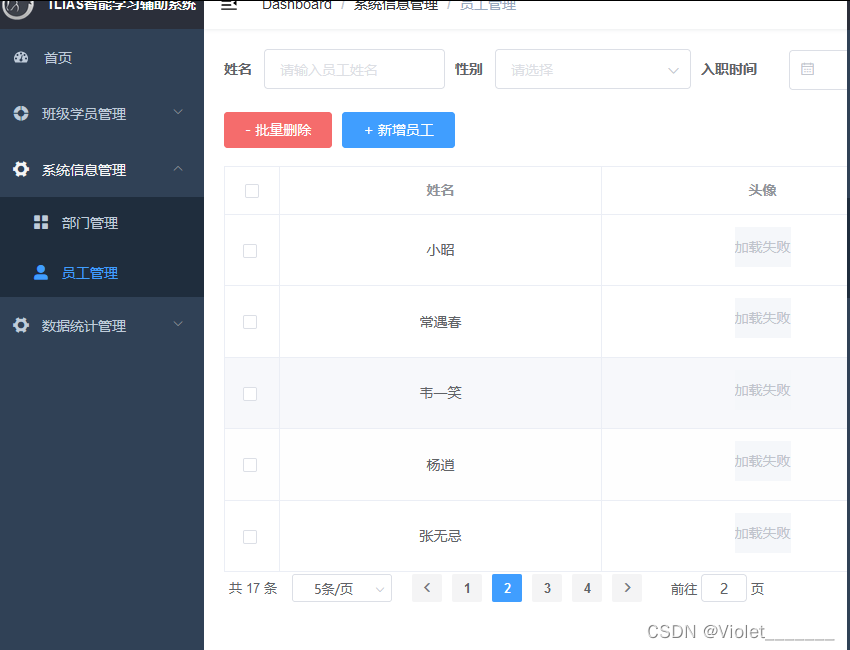Screen dimensions: 850x650
Task: Select the dashboard icon beside 首页
Action: [x=23, y=58]
